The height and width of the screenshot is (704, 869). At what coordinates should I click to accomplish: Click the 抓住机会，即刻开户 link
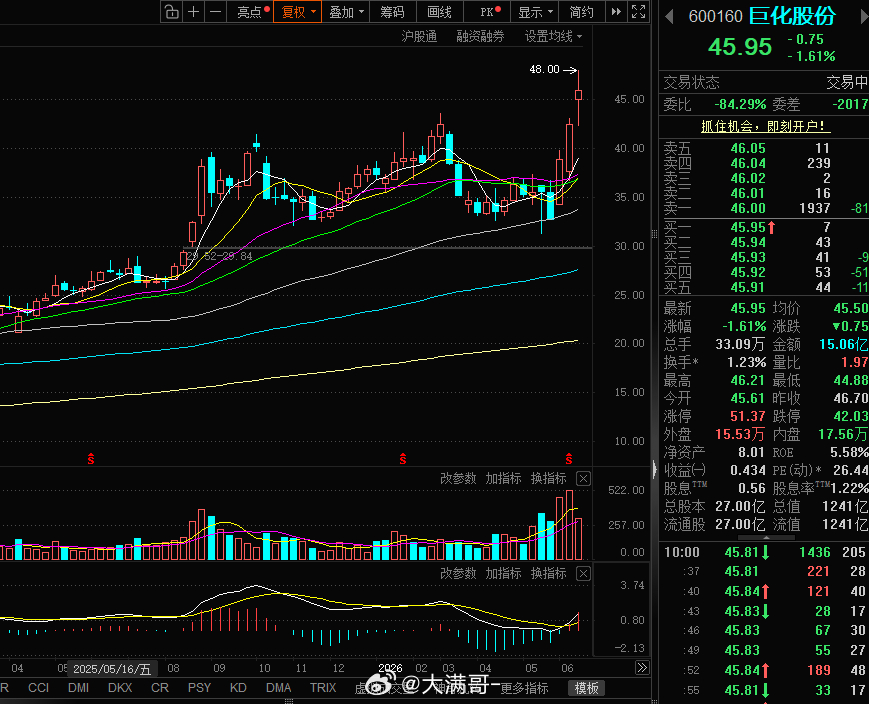tap(765, 126)
